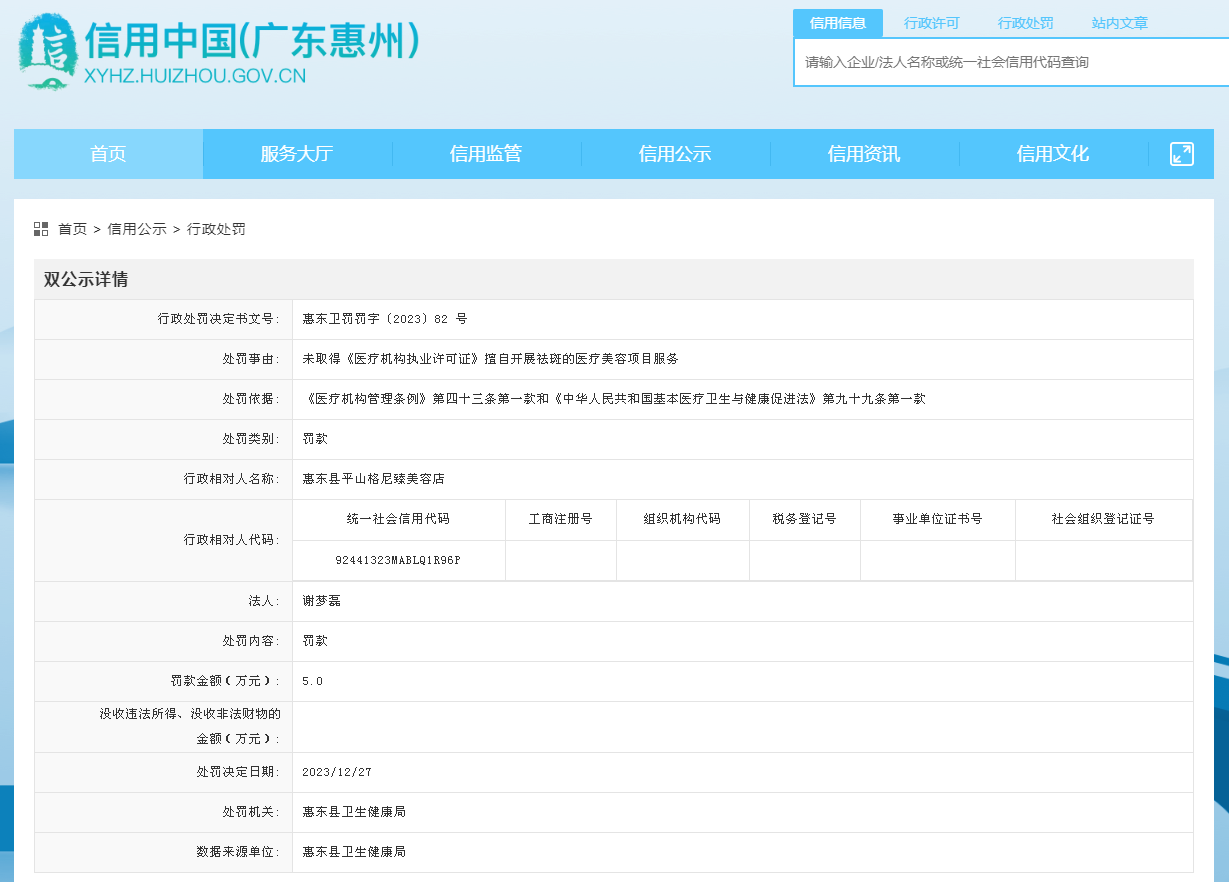The width and height of the screenshot is (1229, 882).
Task: Click 行政处罚 in the breadcrumb
Action: (x=216, y=229)
